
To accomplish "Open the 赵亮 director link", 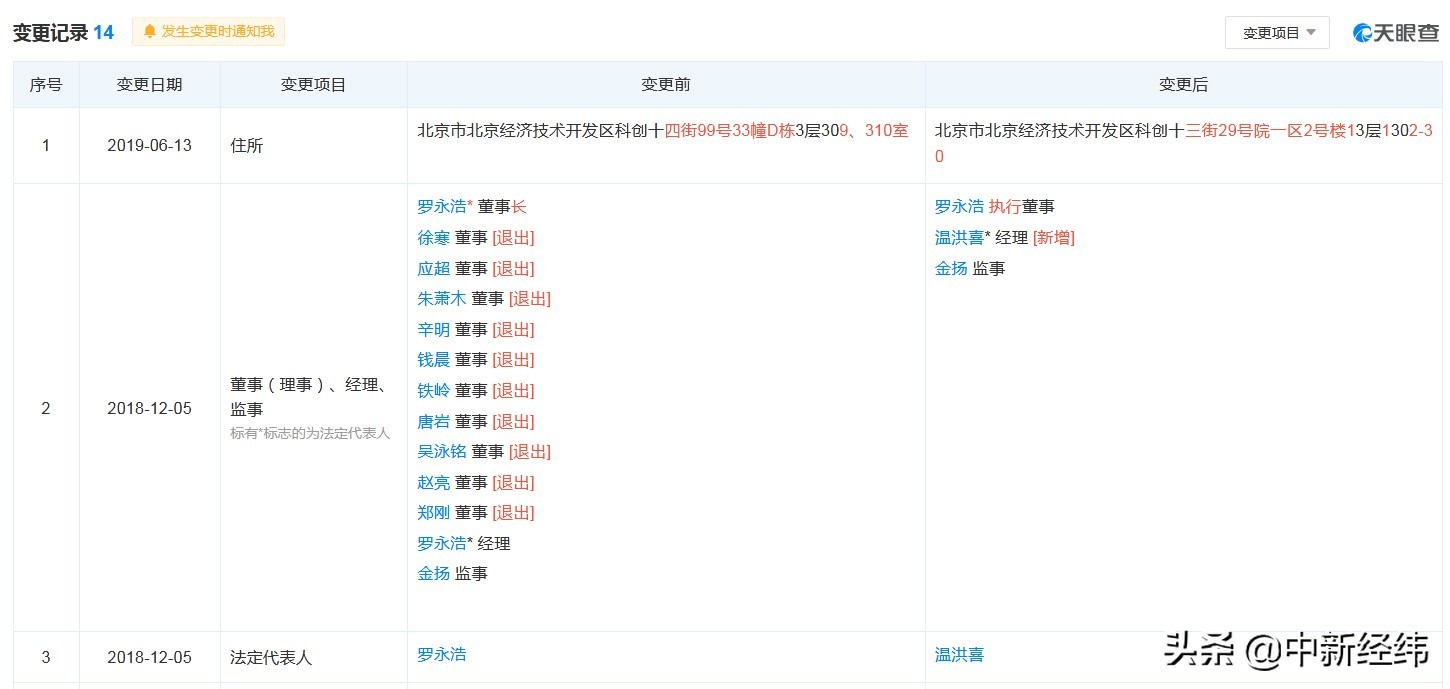I will (433, 482).
